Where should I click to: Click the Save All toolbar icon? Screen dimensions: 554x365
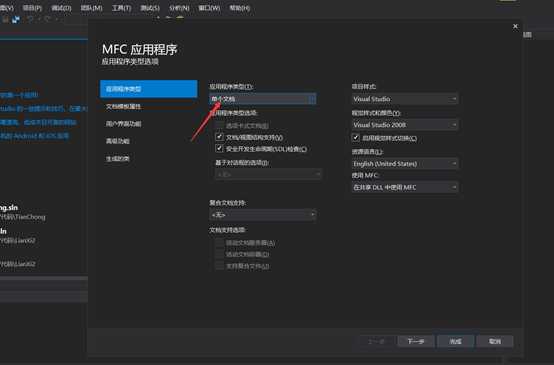coord(16,20)
